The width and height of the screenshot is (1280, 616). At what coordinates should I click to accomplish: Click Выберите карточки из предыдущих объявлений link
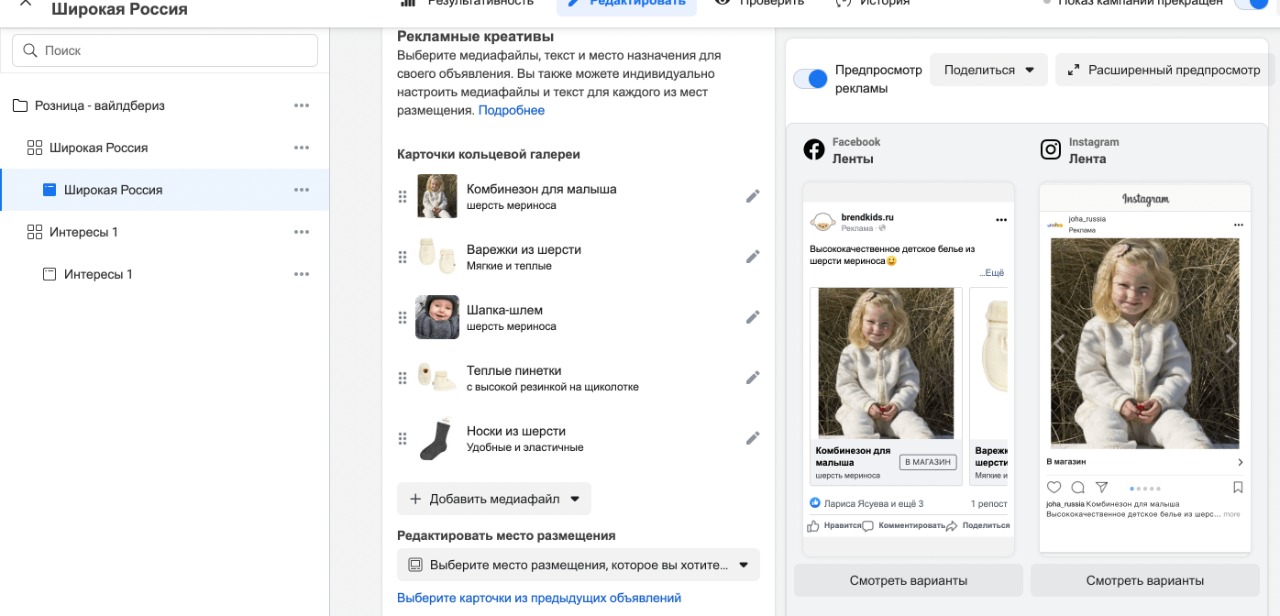(x=539, y=598)
